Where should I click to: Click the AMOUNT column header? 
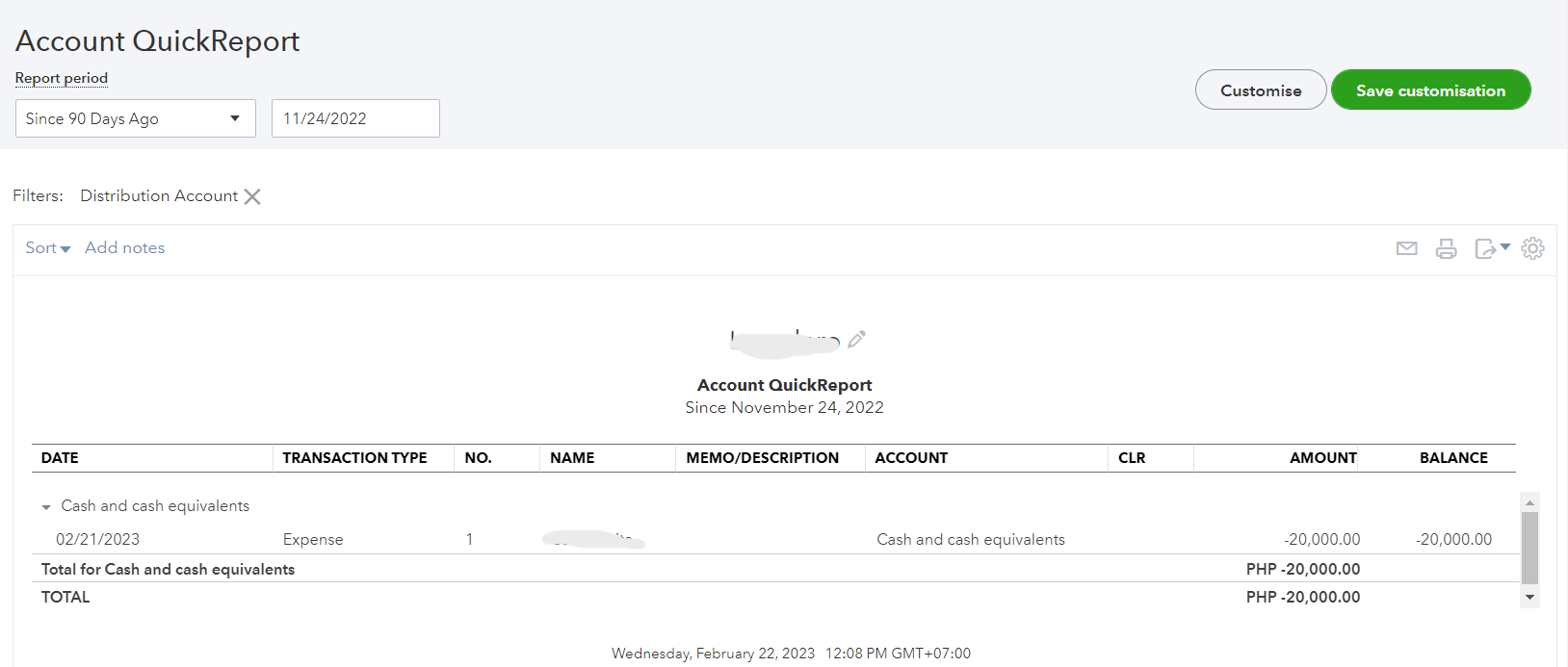pyautogui.click(x=1322, y=458)
